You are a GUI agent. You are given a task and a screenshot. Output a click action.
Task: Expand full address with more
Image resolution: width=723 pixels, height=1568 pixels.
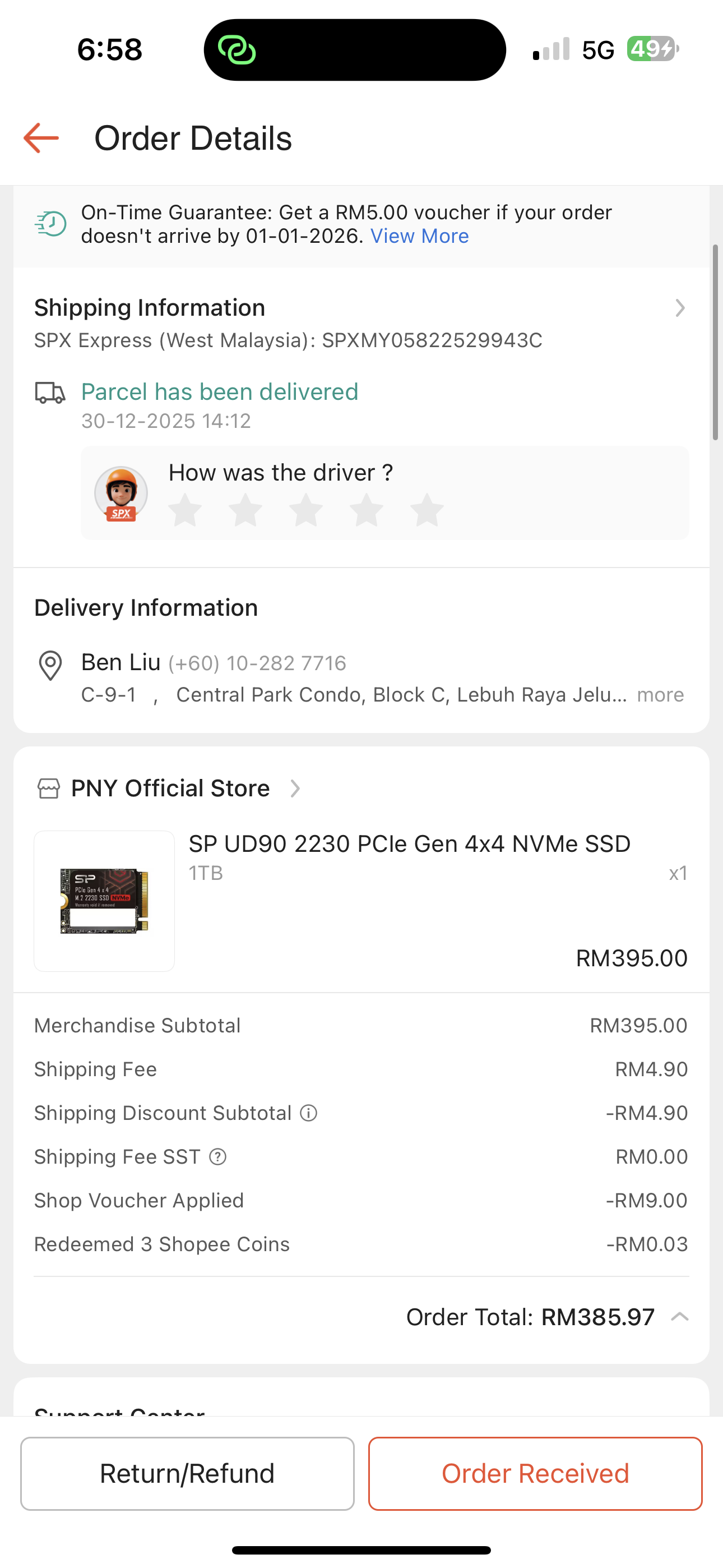660,695
